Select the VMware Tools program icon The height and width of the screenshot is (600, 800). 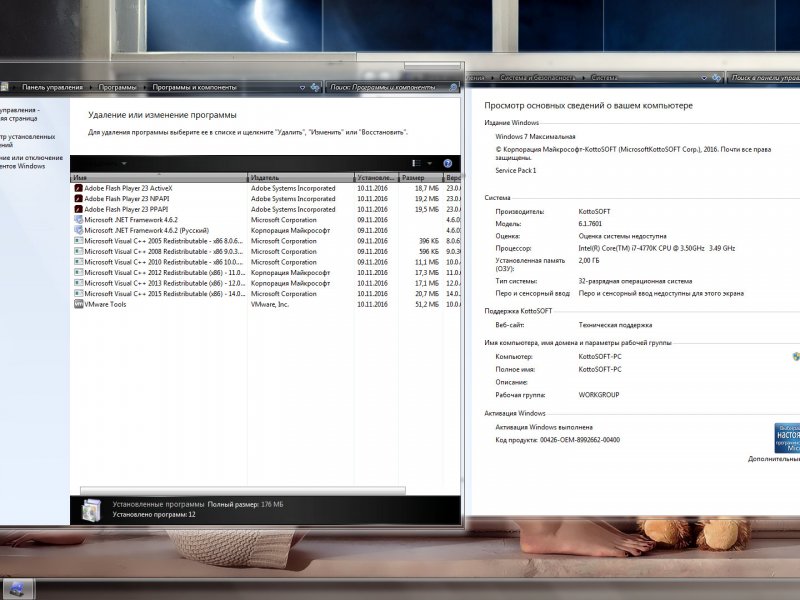click(x=79, y=304)
